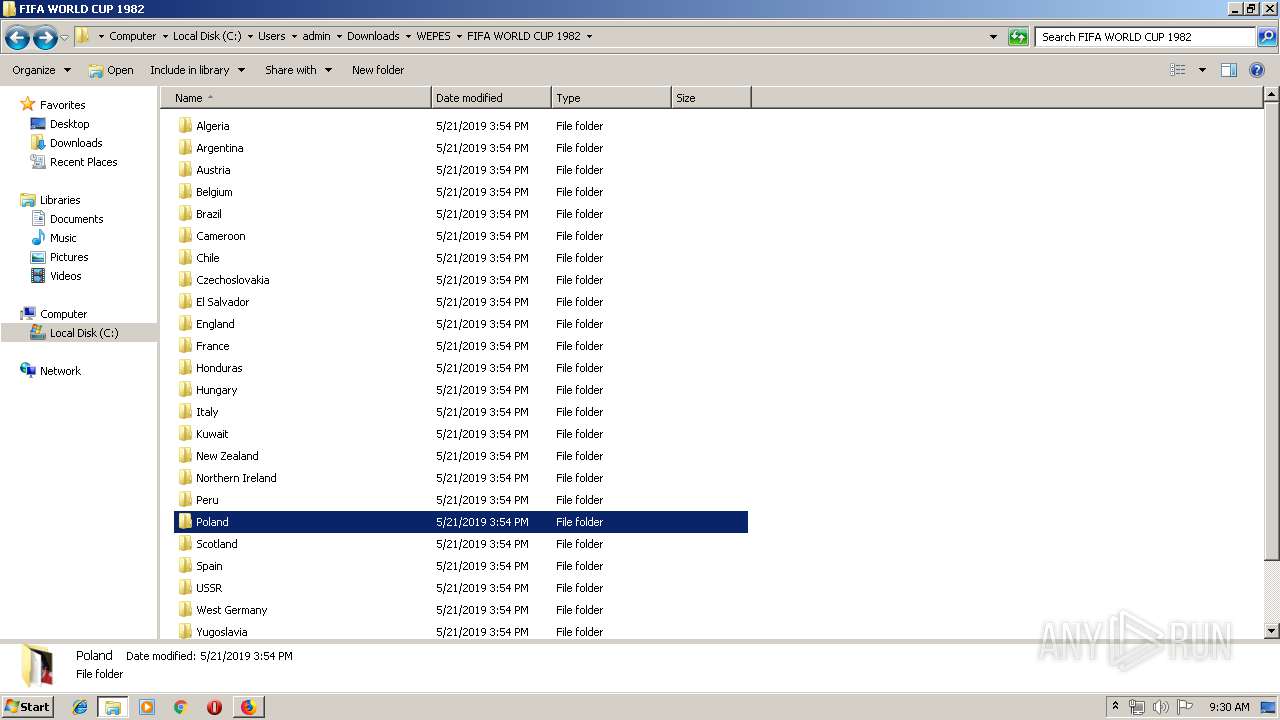Image resolution: width=1280 pixels, height=720 pixels.
Task: Select the Brazil folder icon
Action: pos(185,214)
